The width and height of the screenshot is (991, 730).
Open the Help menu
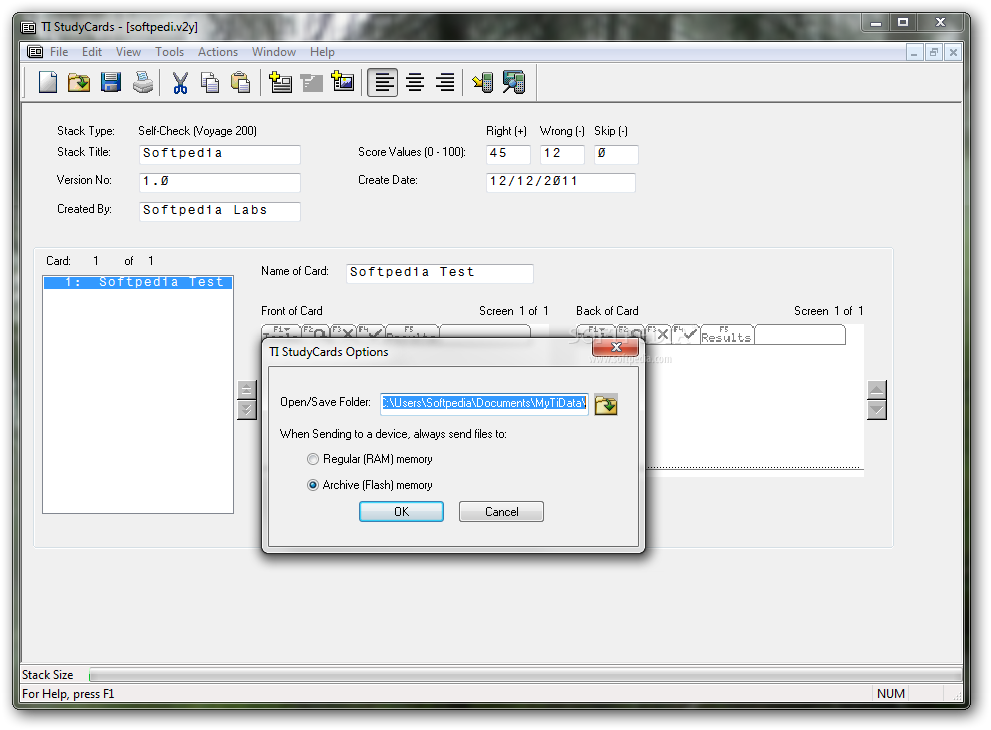(x=322, y=52)
